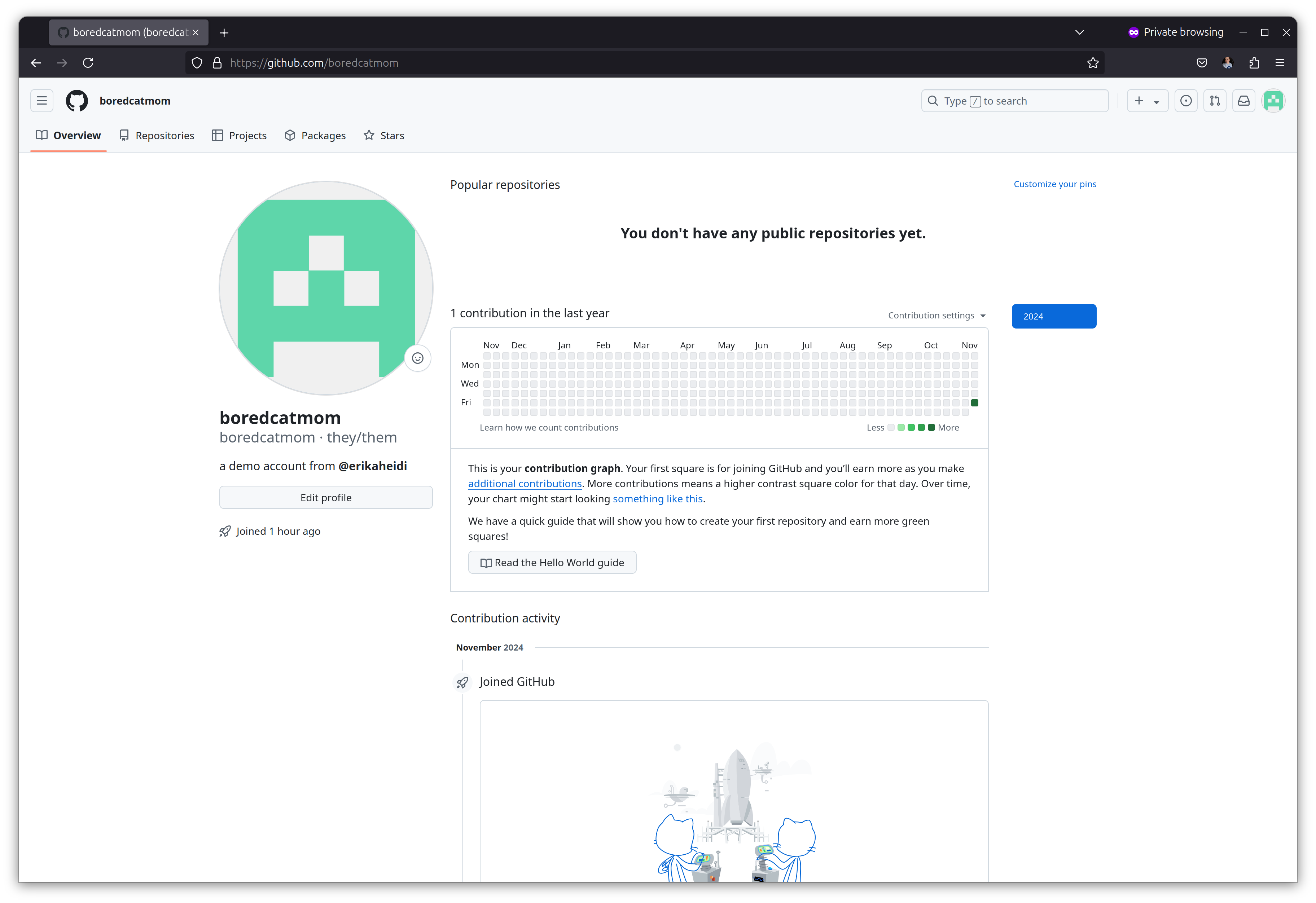This screenshot has width=1316, height=903.
Task: Click the set status smiley icon
Action: 417,358
